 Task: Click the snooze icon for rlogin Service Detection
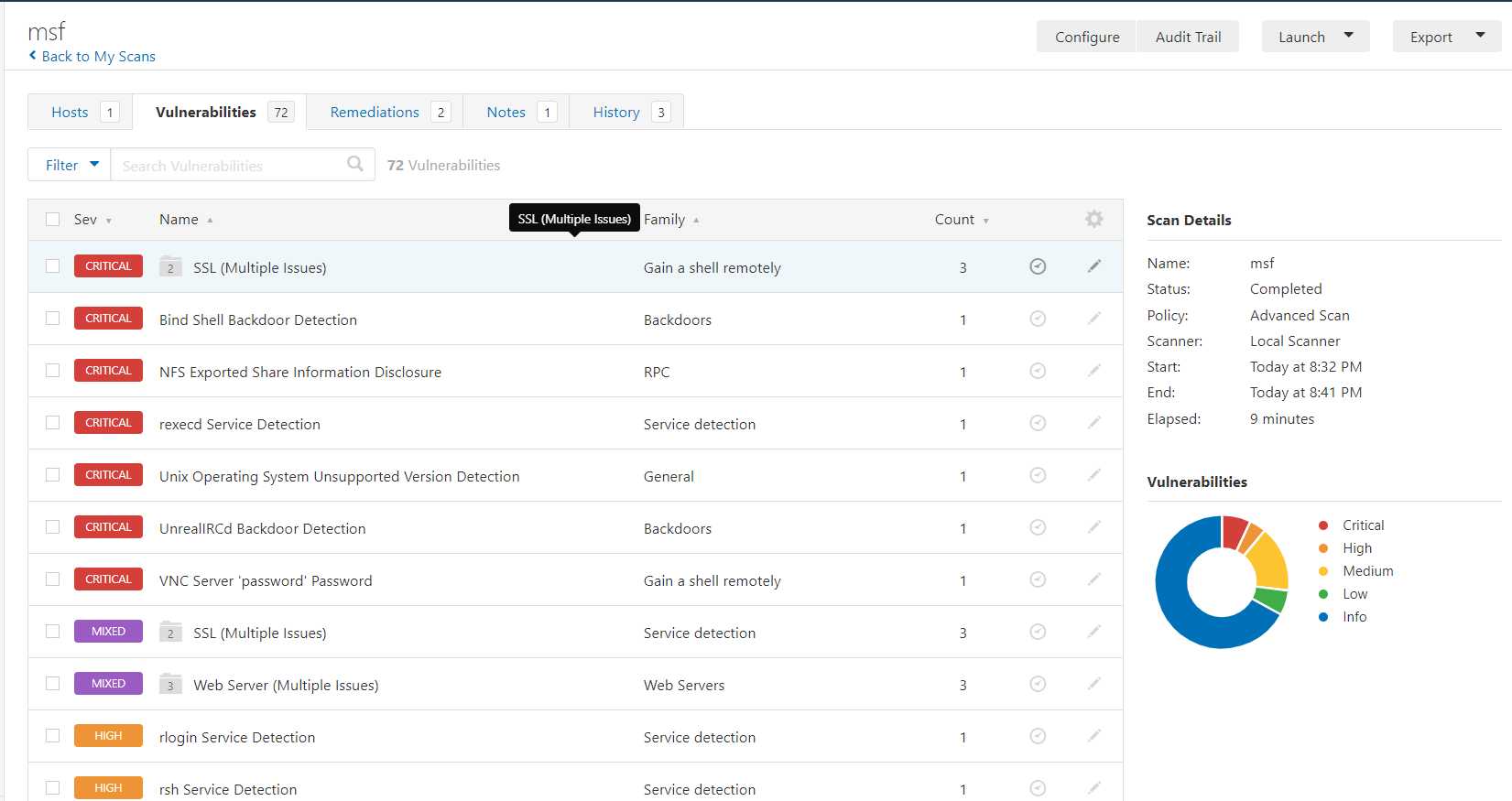click(x=1038, y=736)
